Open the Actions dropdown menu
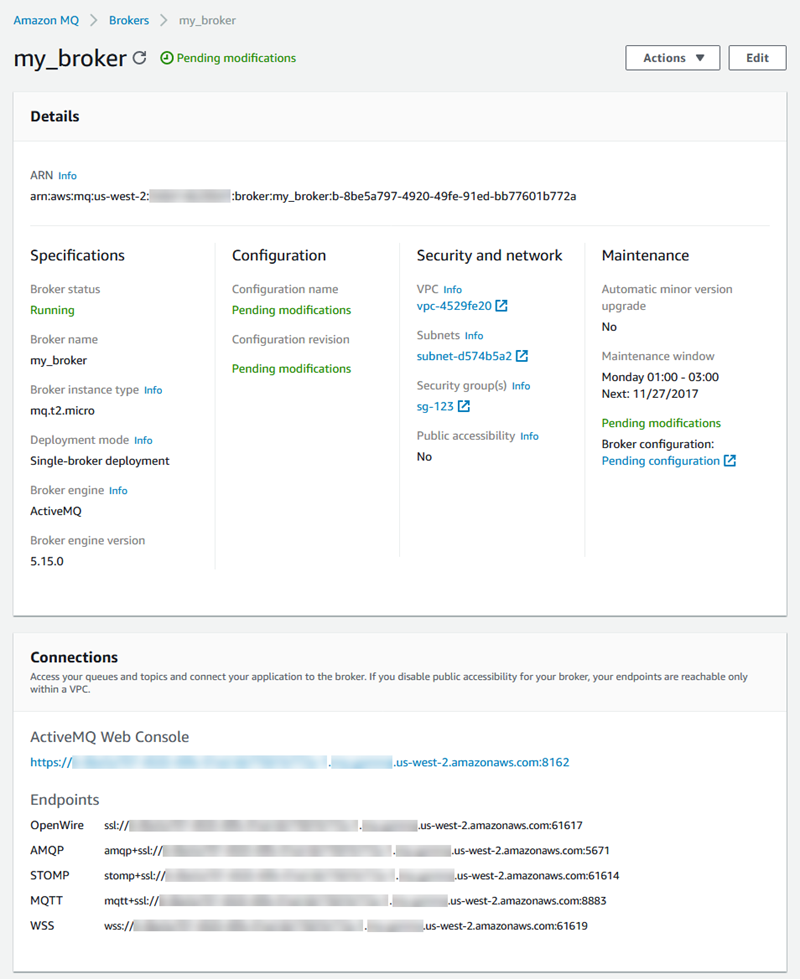This screenshot has height=980, width=800. [x=672, y=58]
